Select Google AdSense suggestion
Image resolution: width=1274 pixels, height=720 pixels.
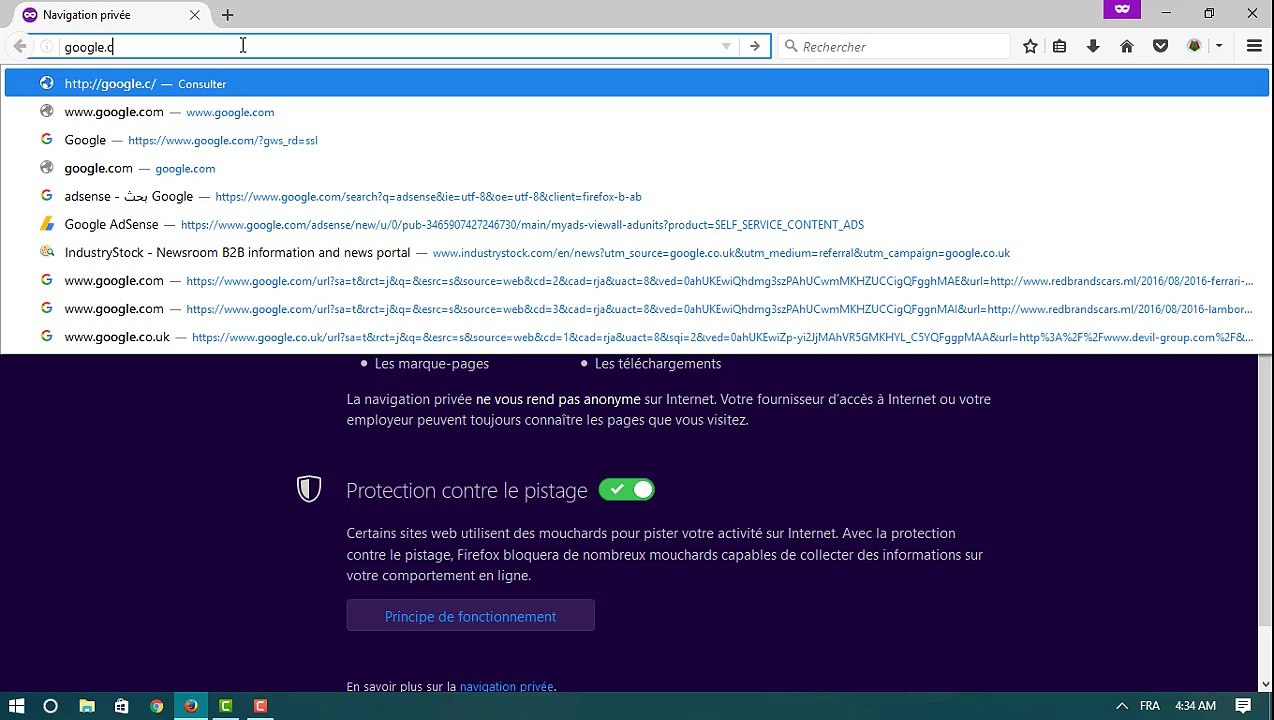pyautogui.click(x=637, y=224)
